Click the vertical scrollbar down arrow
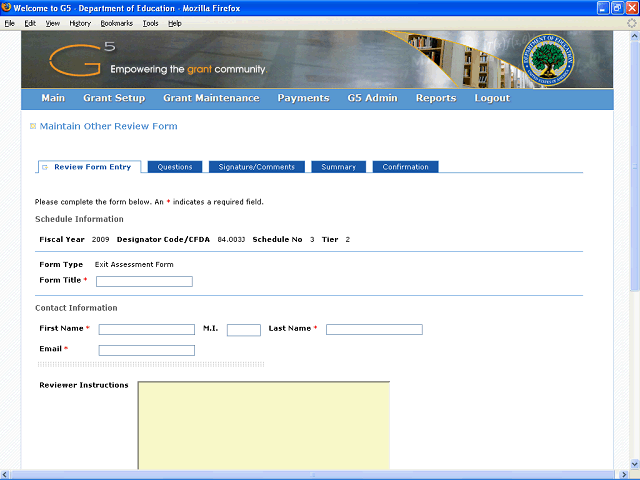Image resolution: width=640 pixels, height=480 pixels. [x=635, y=464]
